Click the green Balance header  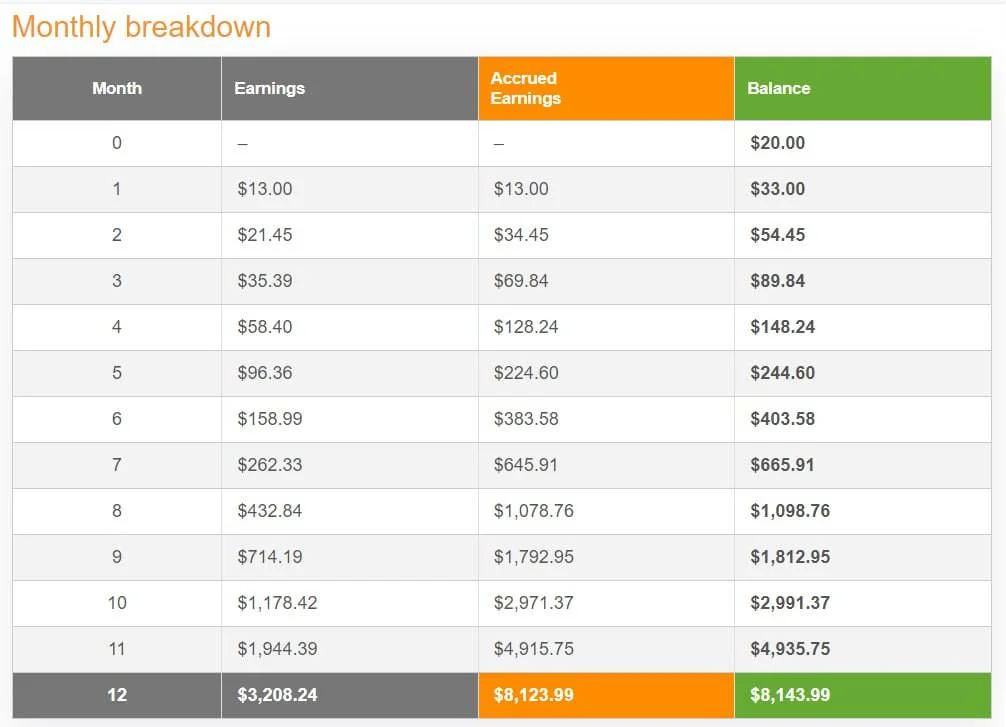(x=863, y=89)
